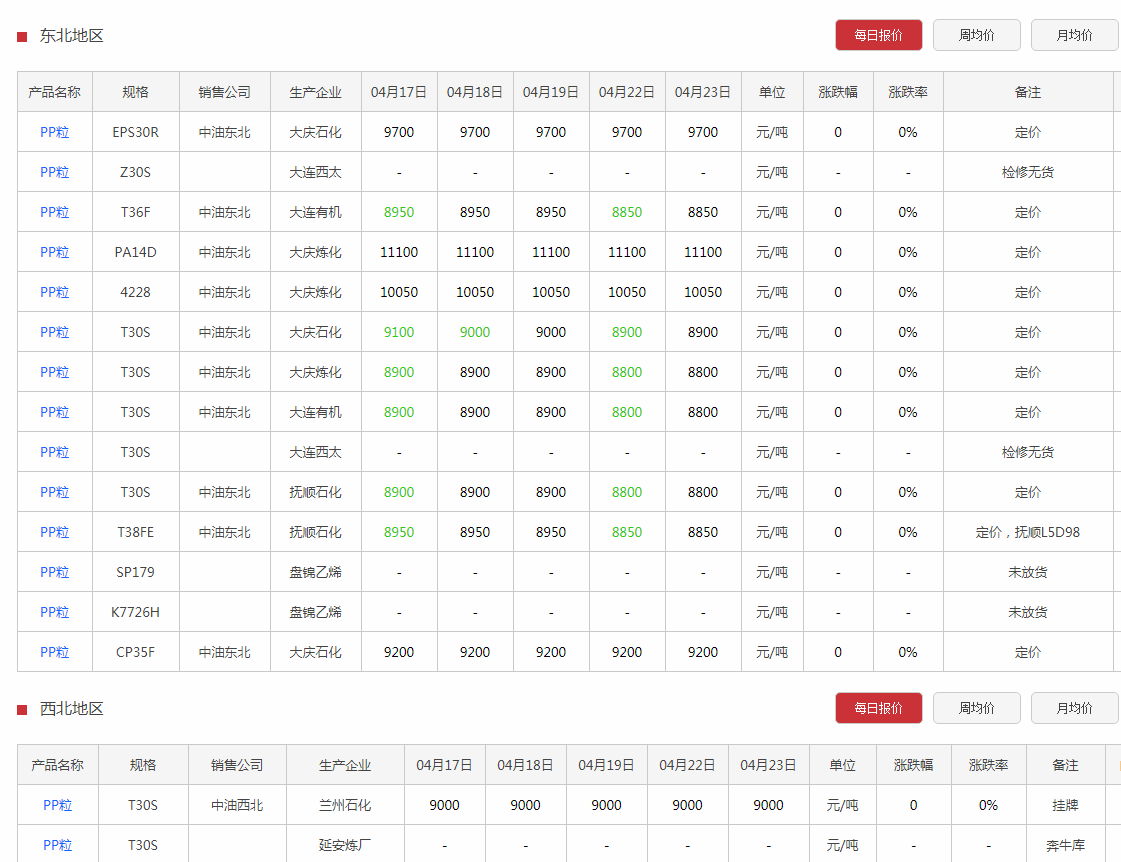Click 未放货 remark in SP179 row
The image size is (1121, 862).
1027,573
